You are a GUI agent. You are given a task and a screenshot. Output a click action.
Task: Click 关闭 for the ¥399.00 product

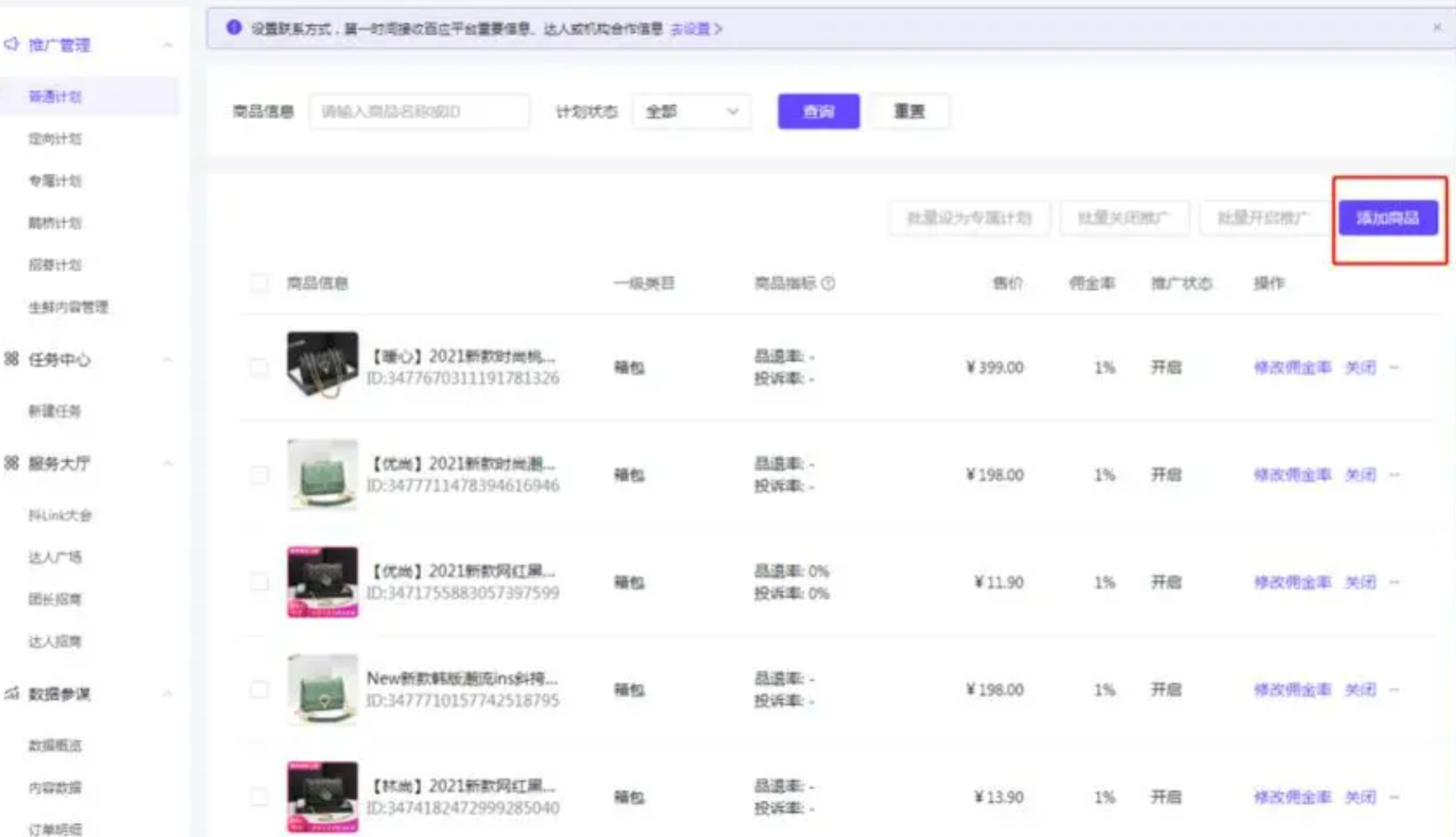point(1360,368)
